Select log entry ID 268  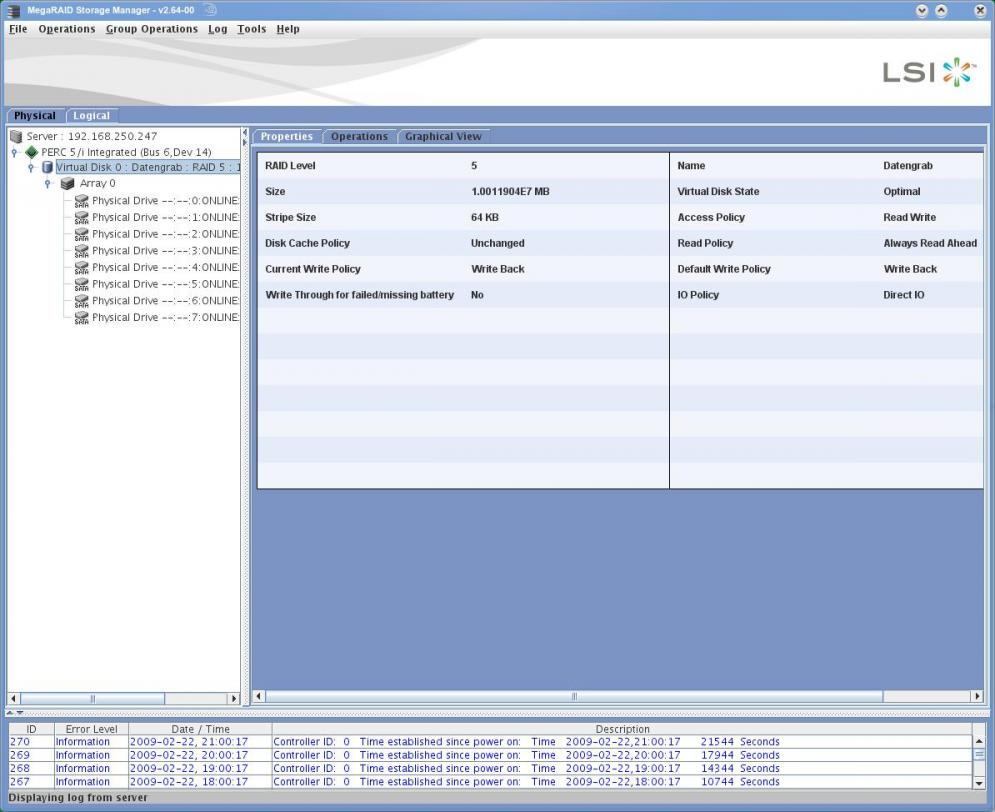[x=491, y=769]
